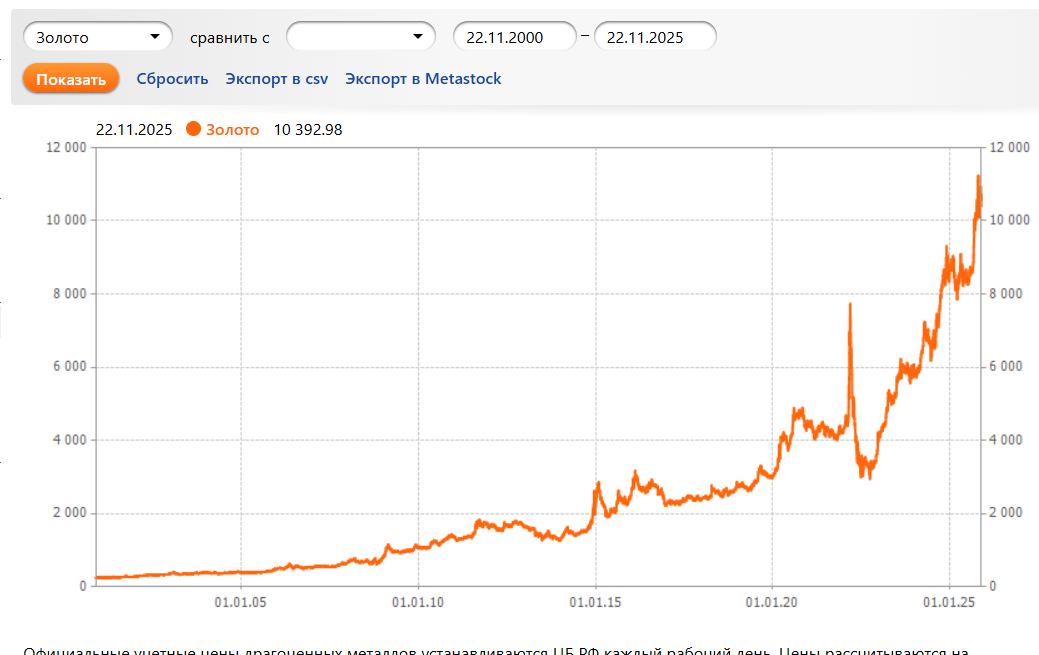
Task: Click the start date field 22.11.2000
Action: (x=514, y=37)
